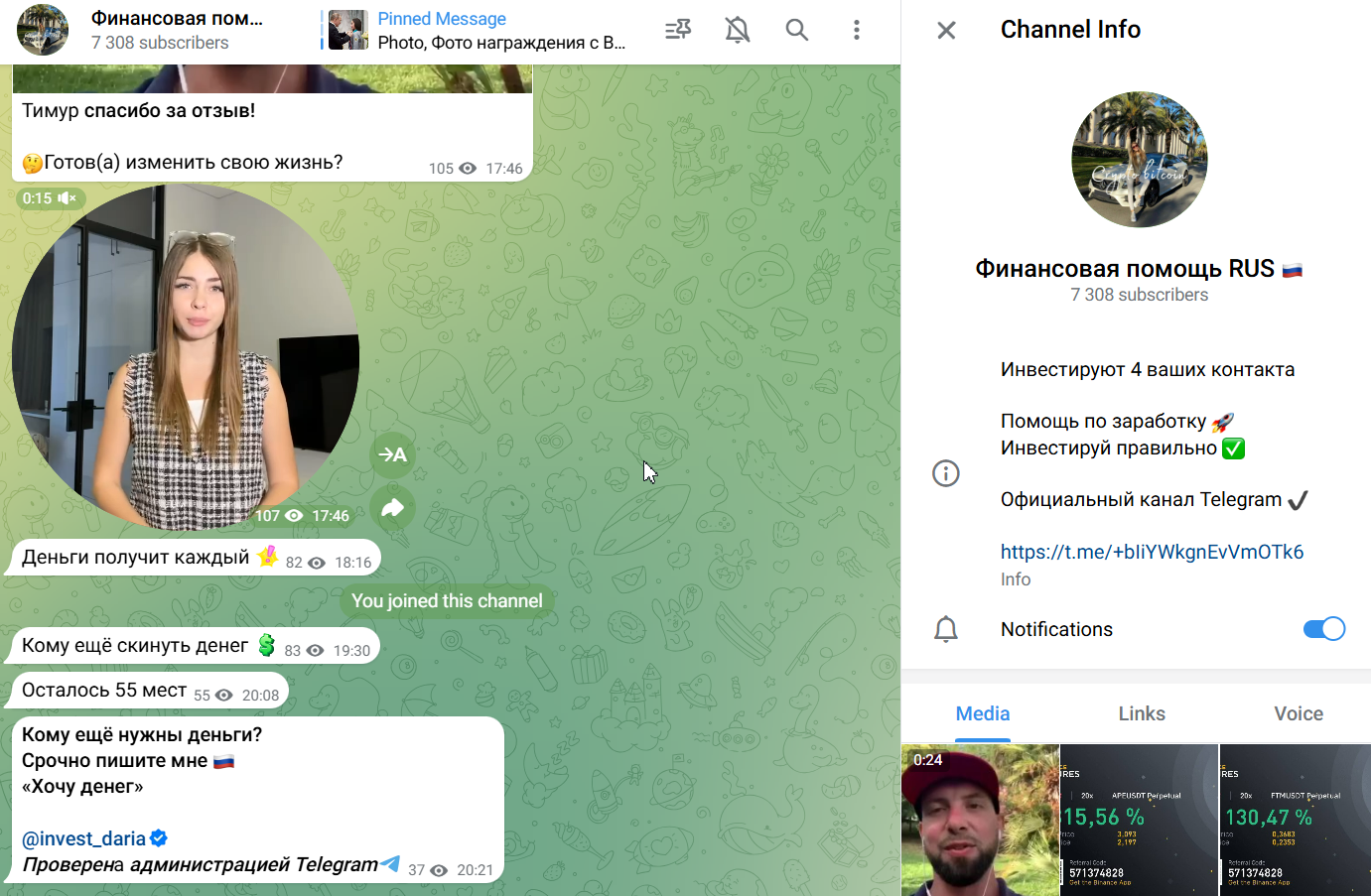Click the translate button beside video message

tap(393, 455)
